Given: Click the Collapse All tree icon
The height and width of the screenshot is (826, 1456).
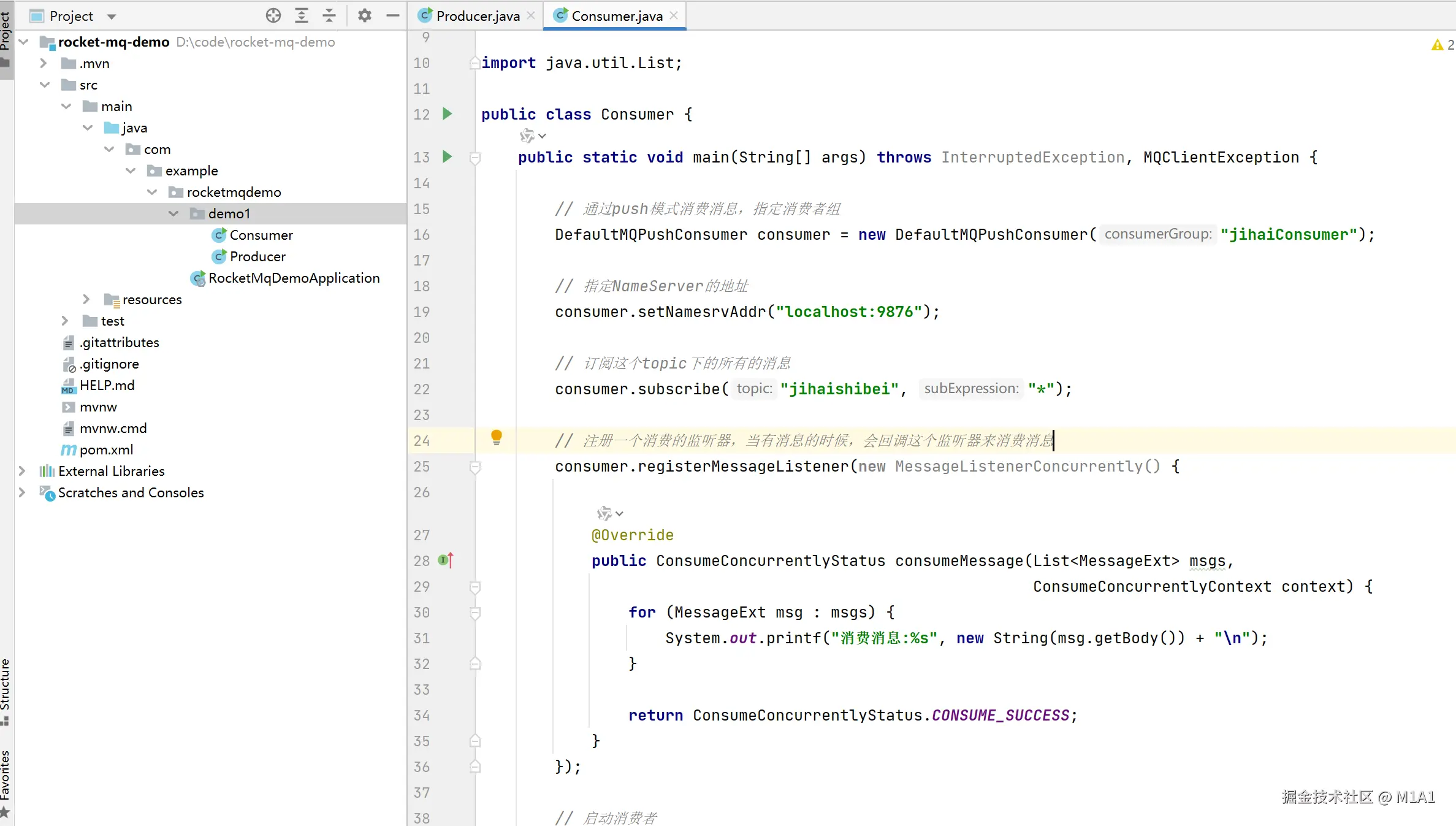Looking at the screenshot, I should (x=329, y=15).
